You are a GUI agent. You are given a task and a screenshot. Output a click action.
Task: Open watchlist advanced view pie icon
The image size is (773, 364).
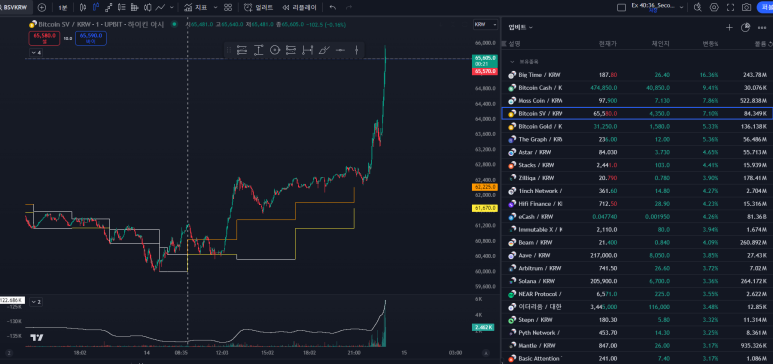745,27
